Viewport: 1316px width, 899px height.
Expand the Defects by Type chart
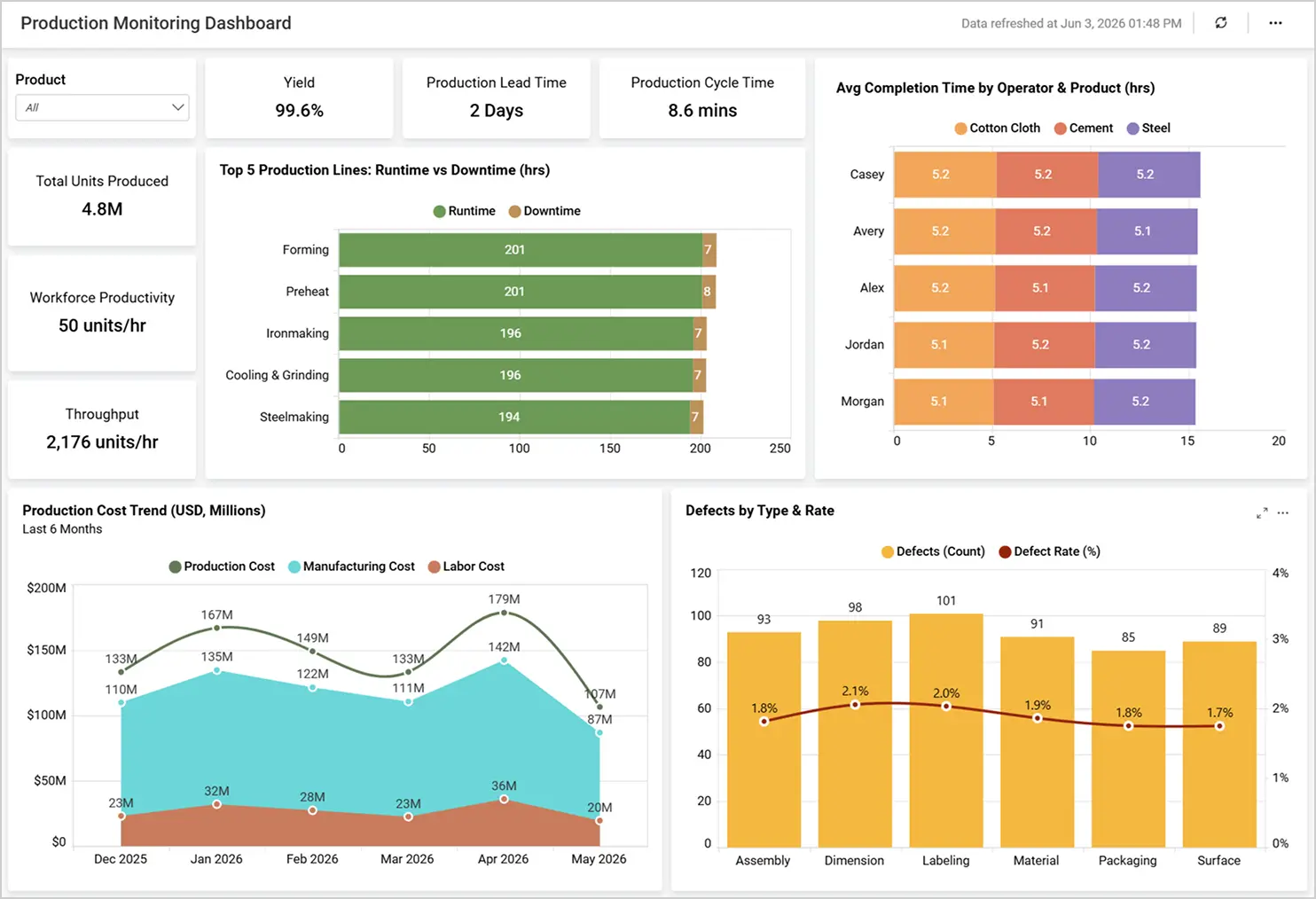coord(1261,513)
